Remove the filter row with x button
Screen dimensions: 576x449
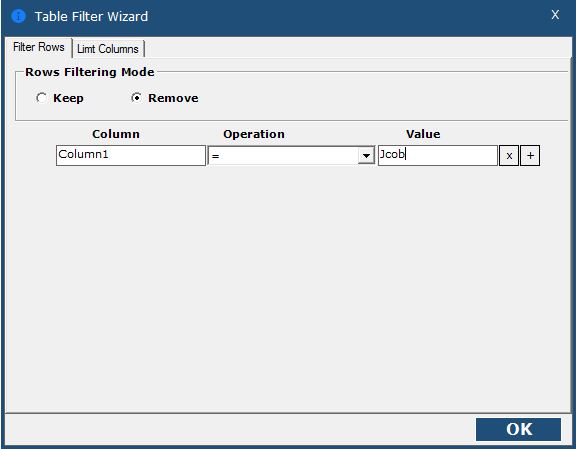509,156
